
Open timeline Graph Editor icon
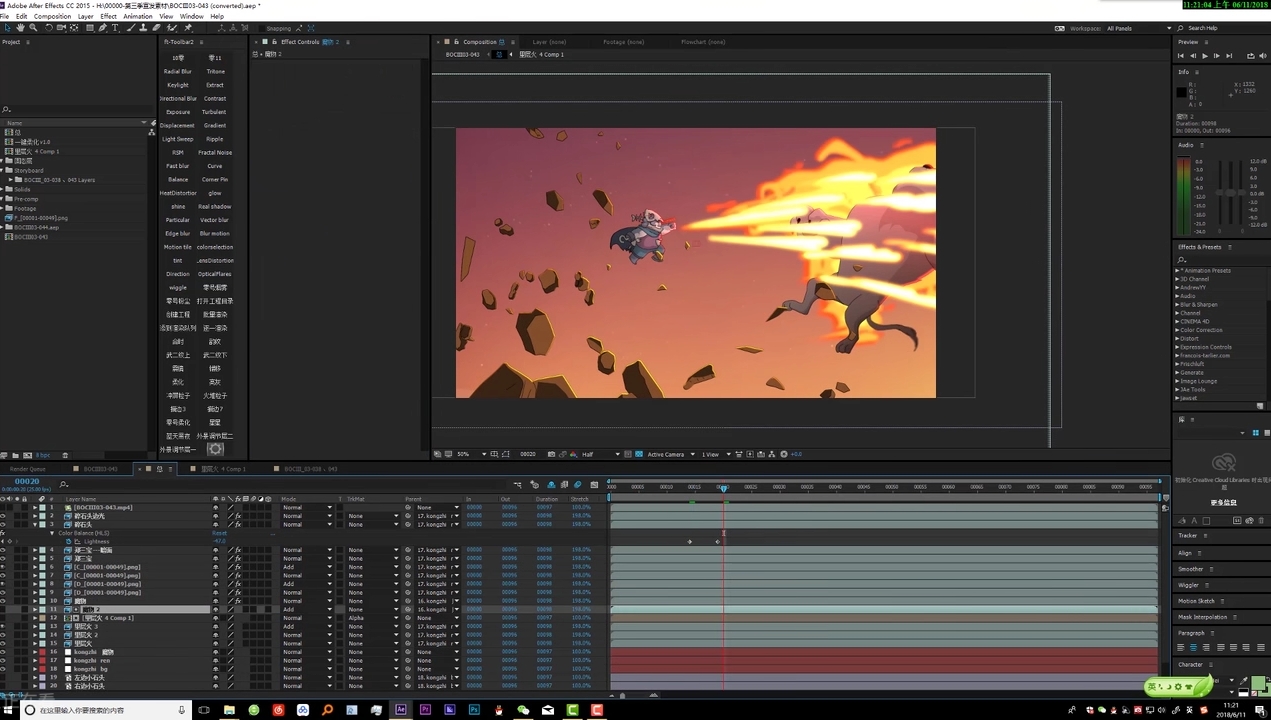[x=594, y=485]
